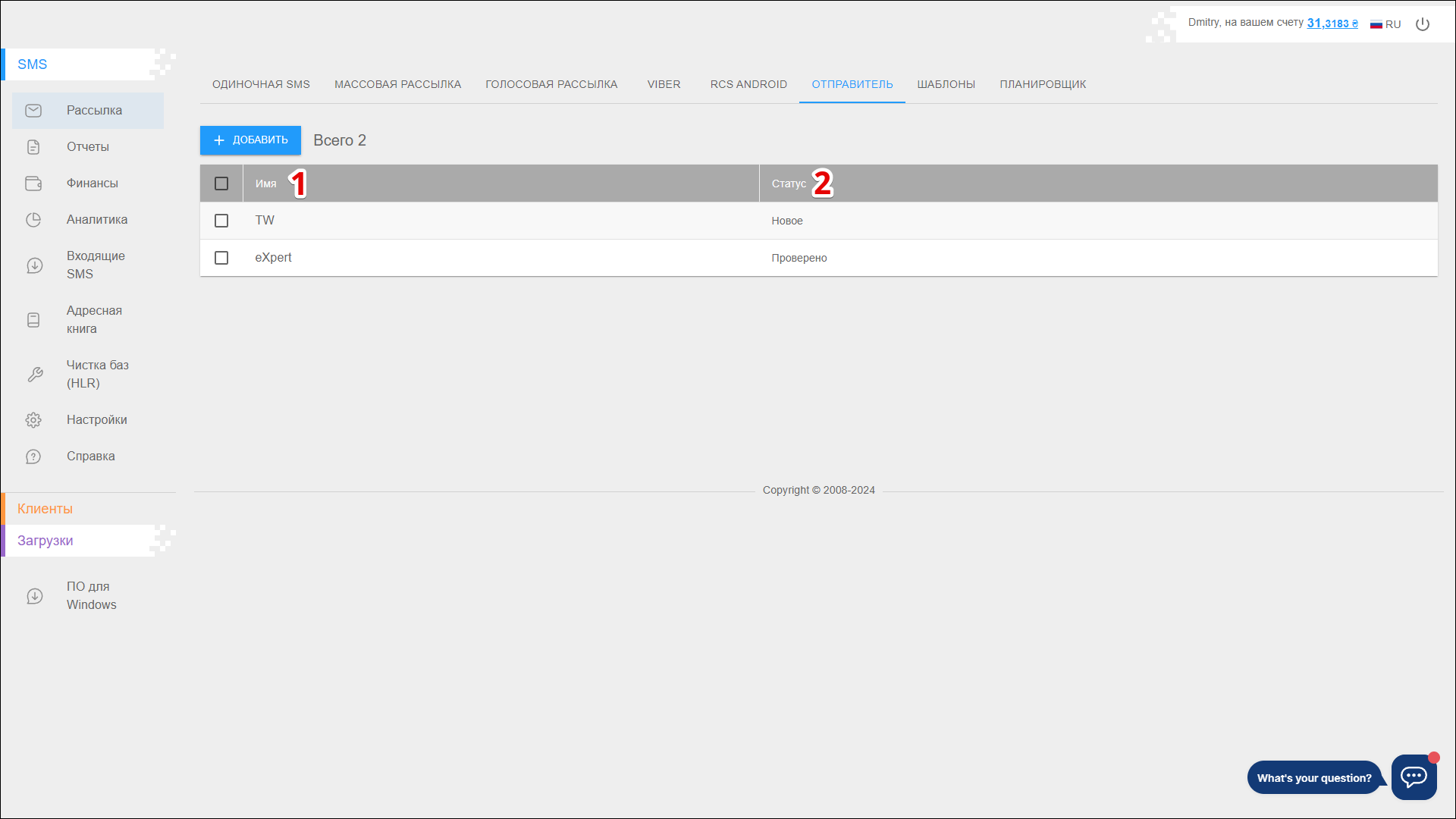Viewport: 1456px width, 819px height.
Task: Switch to the Шаблоны tab
Action: tap(946, 84)
